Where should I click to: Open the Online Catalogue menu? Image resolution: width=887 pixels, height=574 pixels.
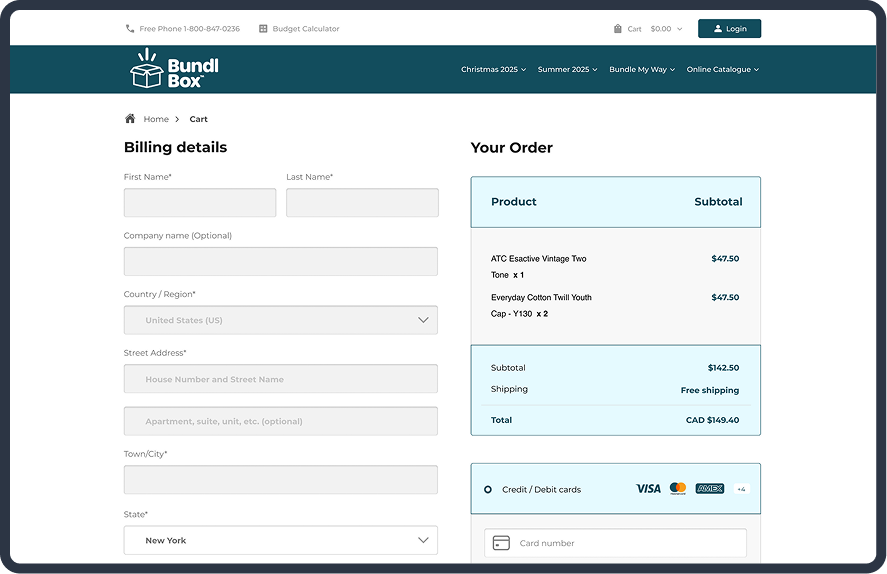click(722, 69)
